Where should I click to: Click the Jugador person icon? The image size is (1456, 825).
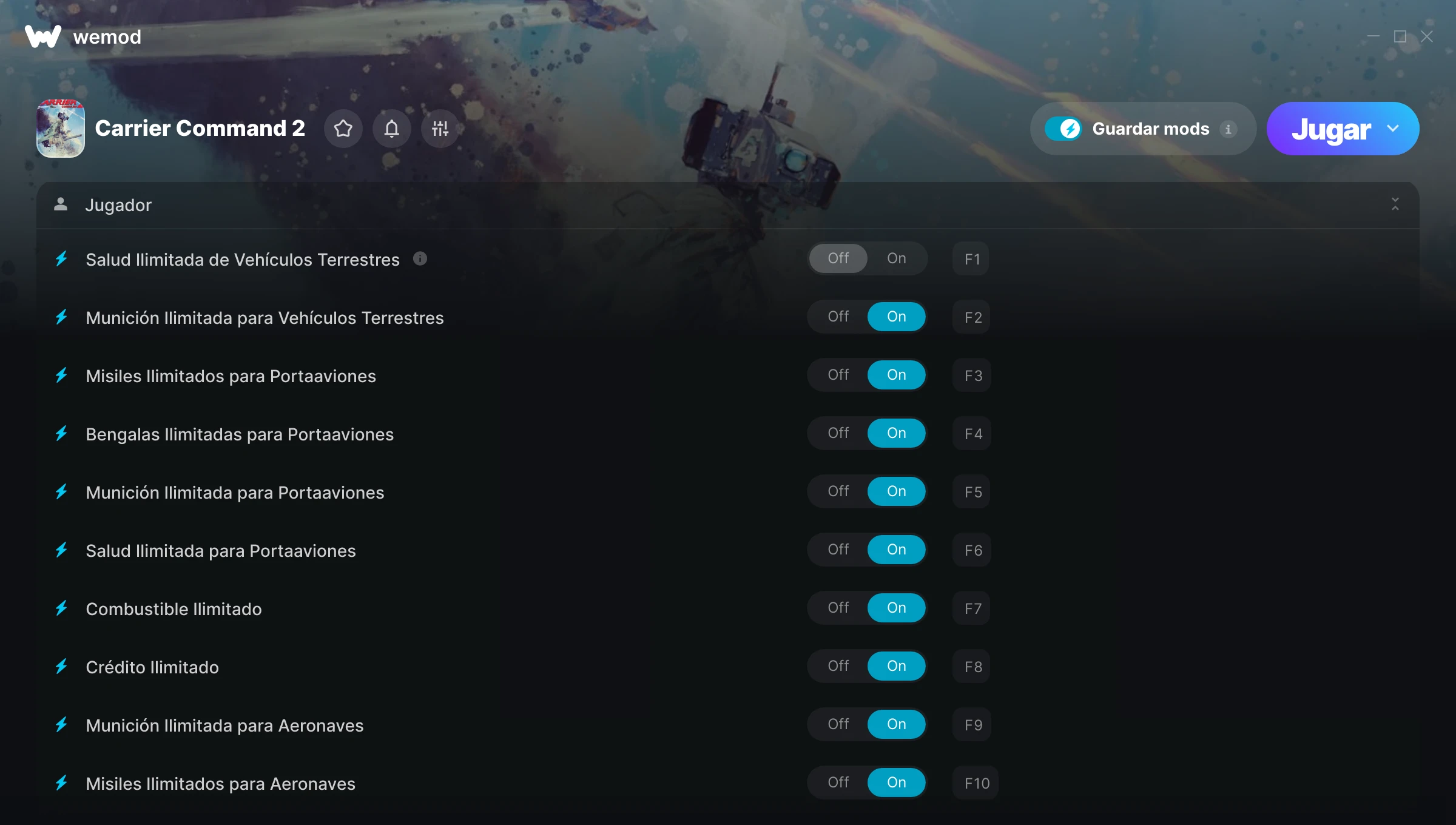click(61, 204)
